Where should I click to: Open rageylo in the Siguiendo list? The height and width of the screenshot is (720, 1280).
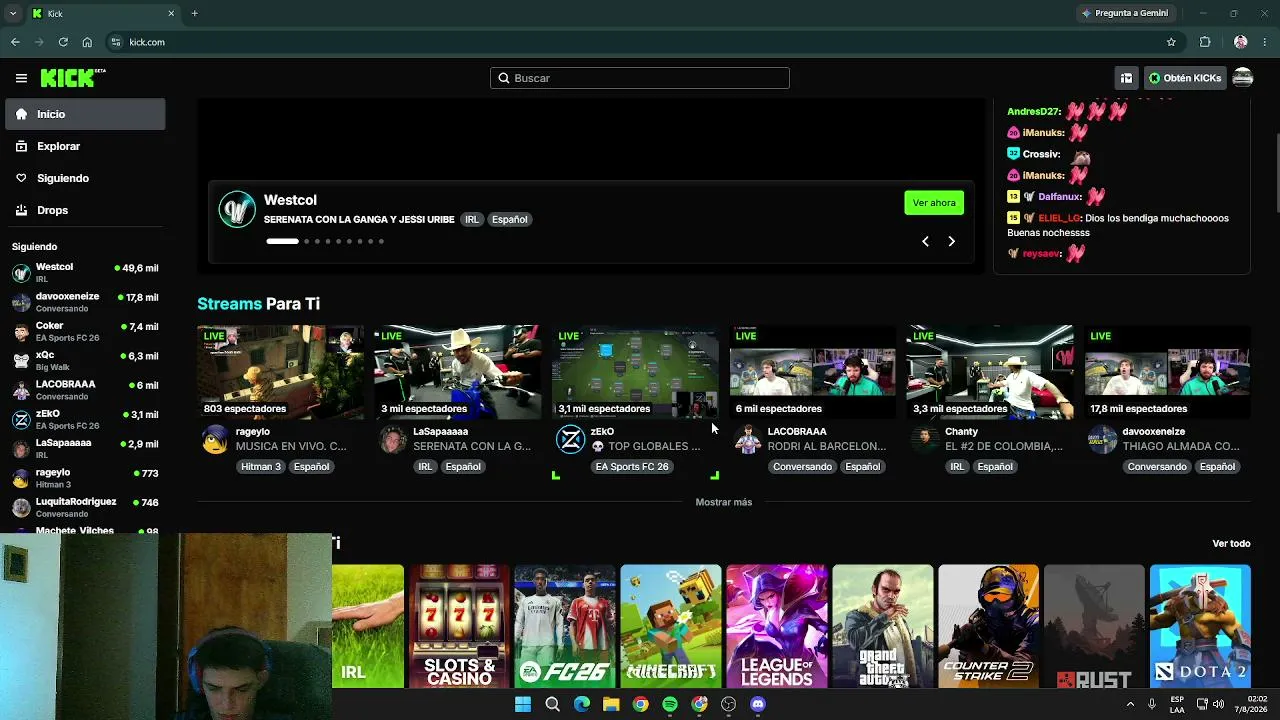pyautogui.click(x=85, y=477)
